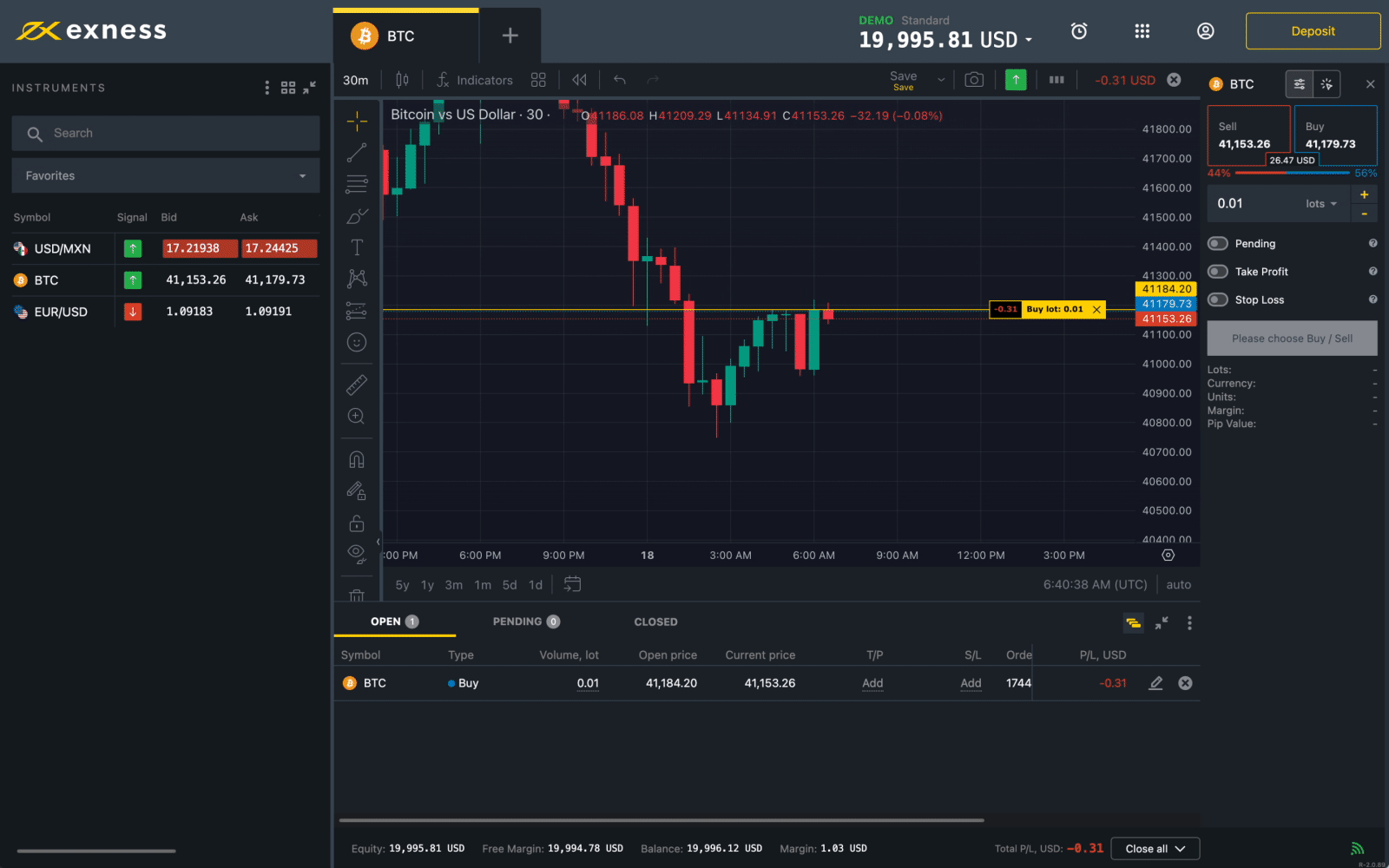Viewport: 1389px width, 868px height.
Task: Select the BTC chart tab
Action: click(x=405, y=36)
